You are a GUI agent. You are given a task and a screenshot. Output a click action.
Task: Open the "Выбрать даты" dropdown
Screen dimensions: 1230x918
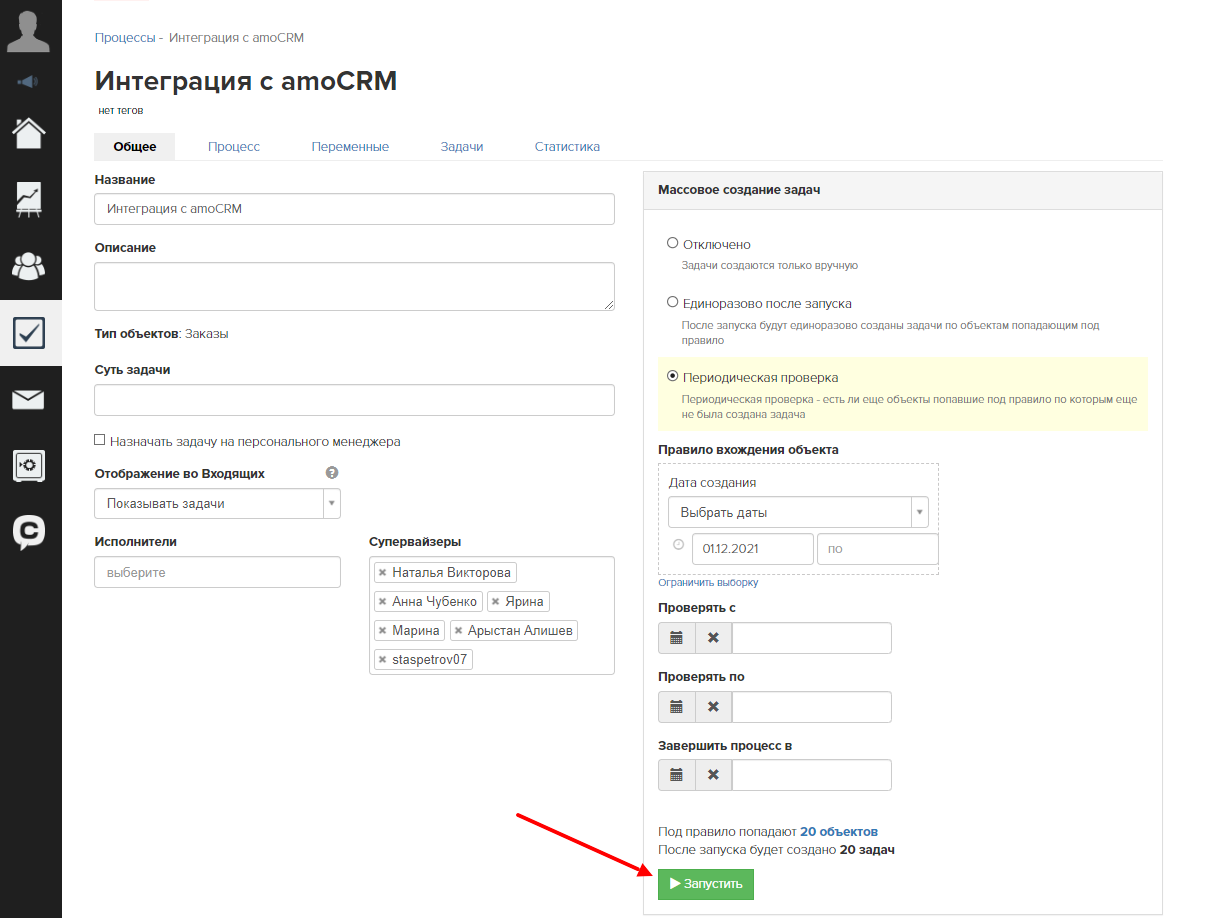click(x=798, y=511)
